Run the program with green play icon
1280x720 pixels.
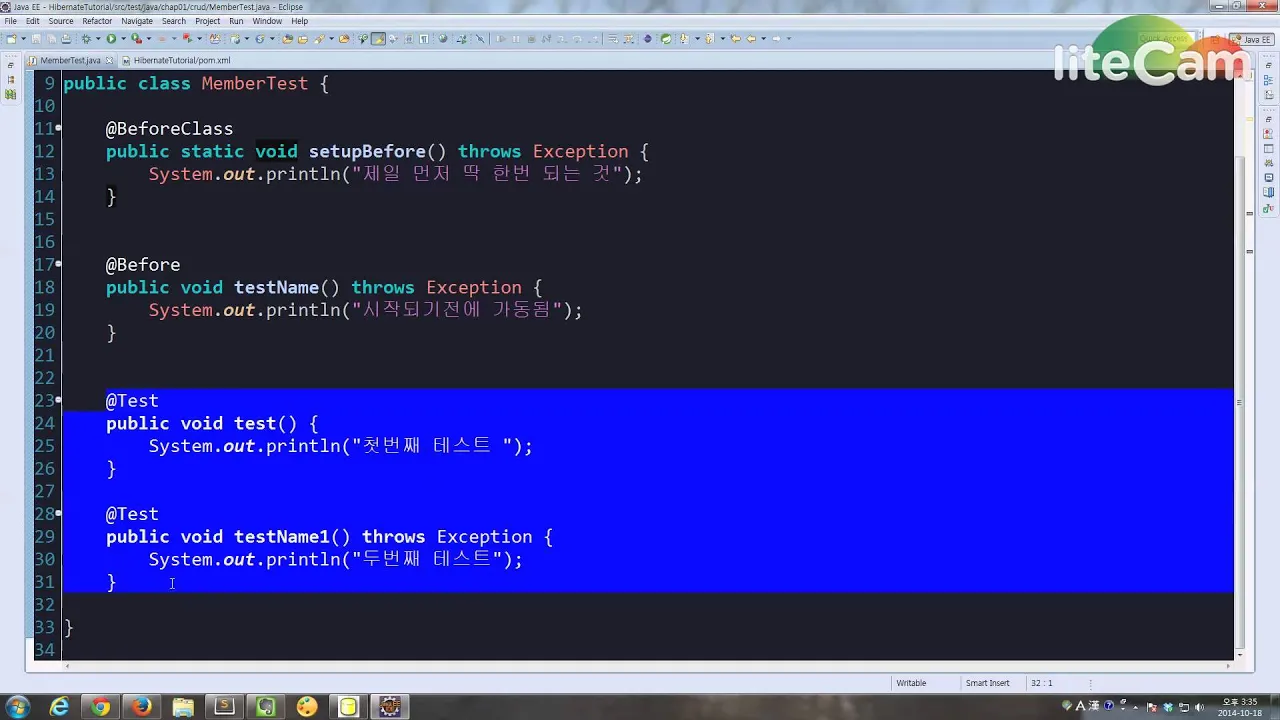(x=111, y=39)
